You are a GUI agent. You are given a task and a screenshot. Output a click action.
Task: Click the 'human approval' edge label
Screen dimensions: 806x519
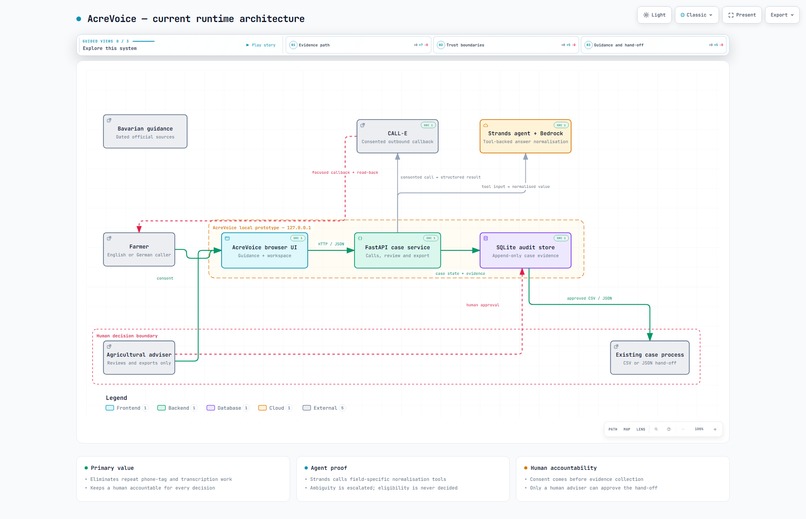click(x=483, y=305)
